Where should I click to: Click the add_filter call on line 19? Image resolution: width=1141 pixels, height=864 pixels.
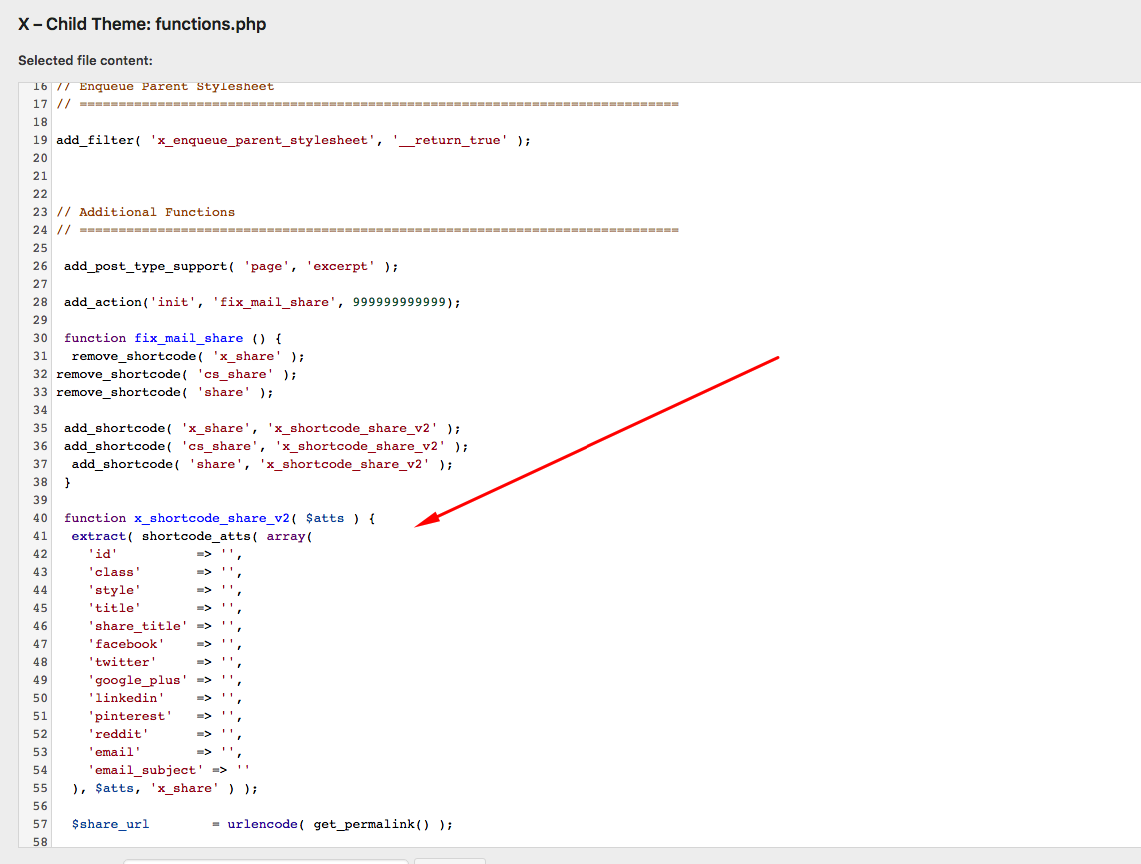point(95,140)
